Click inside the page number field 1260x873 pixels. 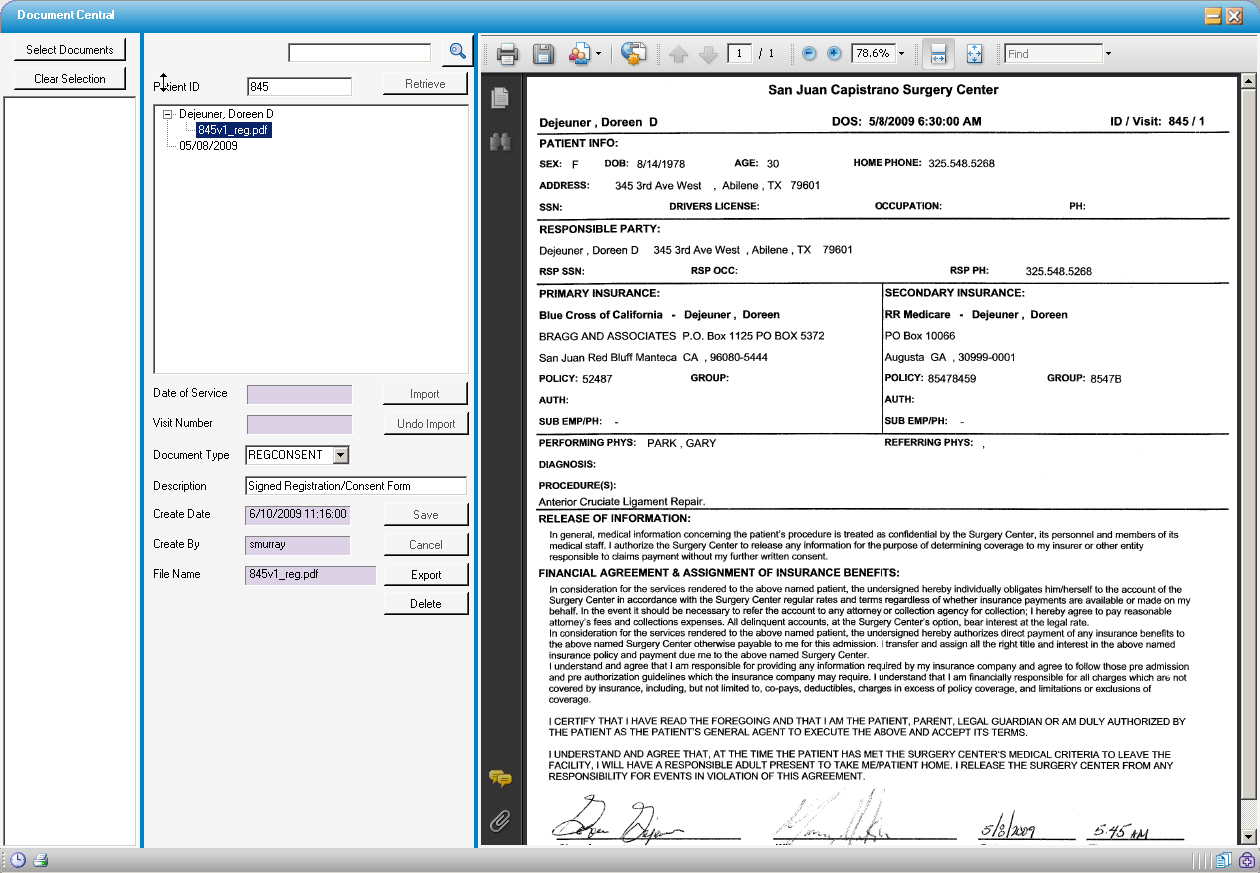[740, 53]
